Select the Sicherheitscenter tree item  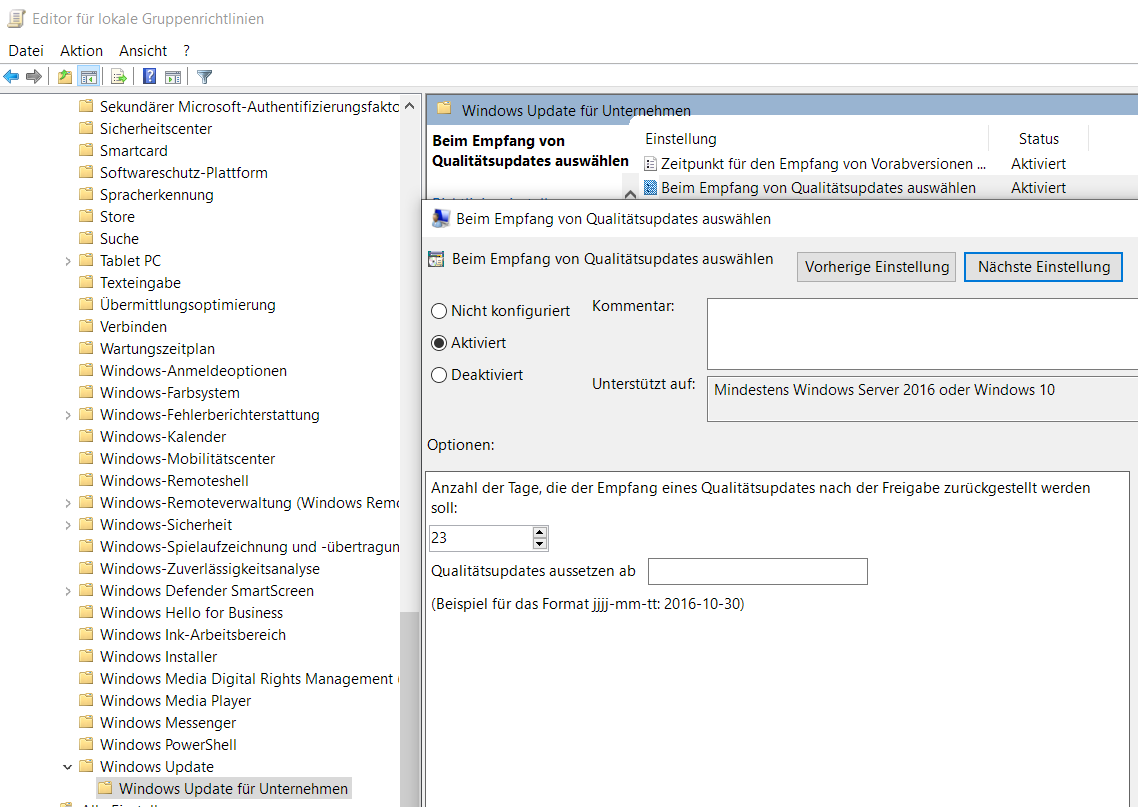155,128
